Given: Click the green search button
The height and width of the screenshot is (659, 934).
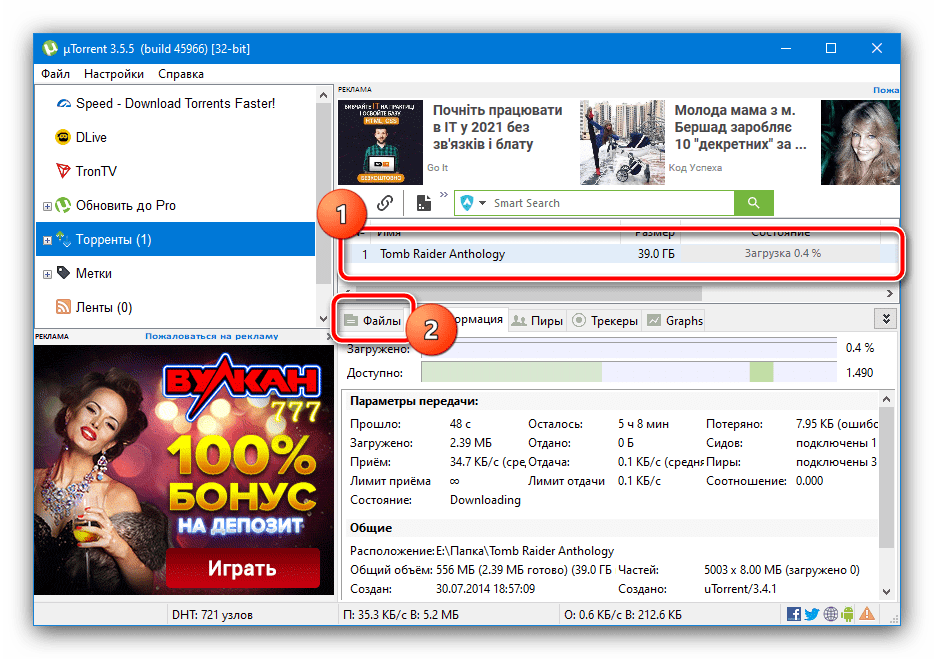Looking at the screenshot, I should click(x=754, y=203).
